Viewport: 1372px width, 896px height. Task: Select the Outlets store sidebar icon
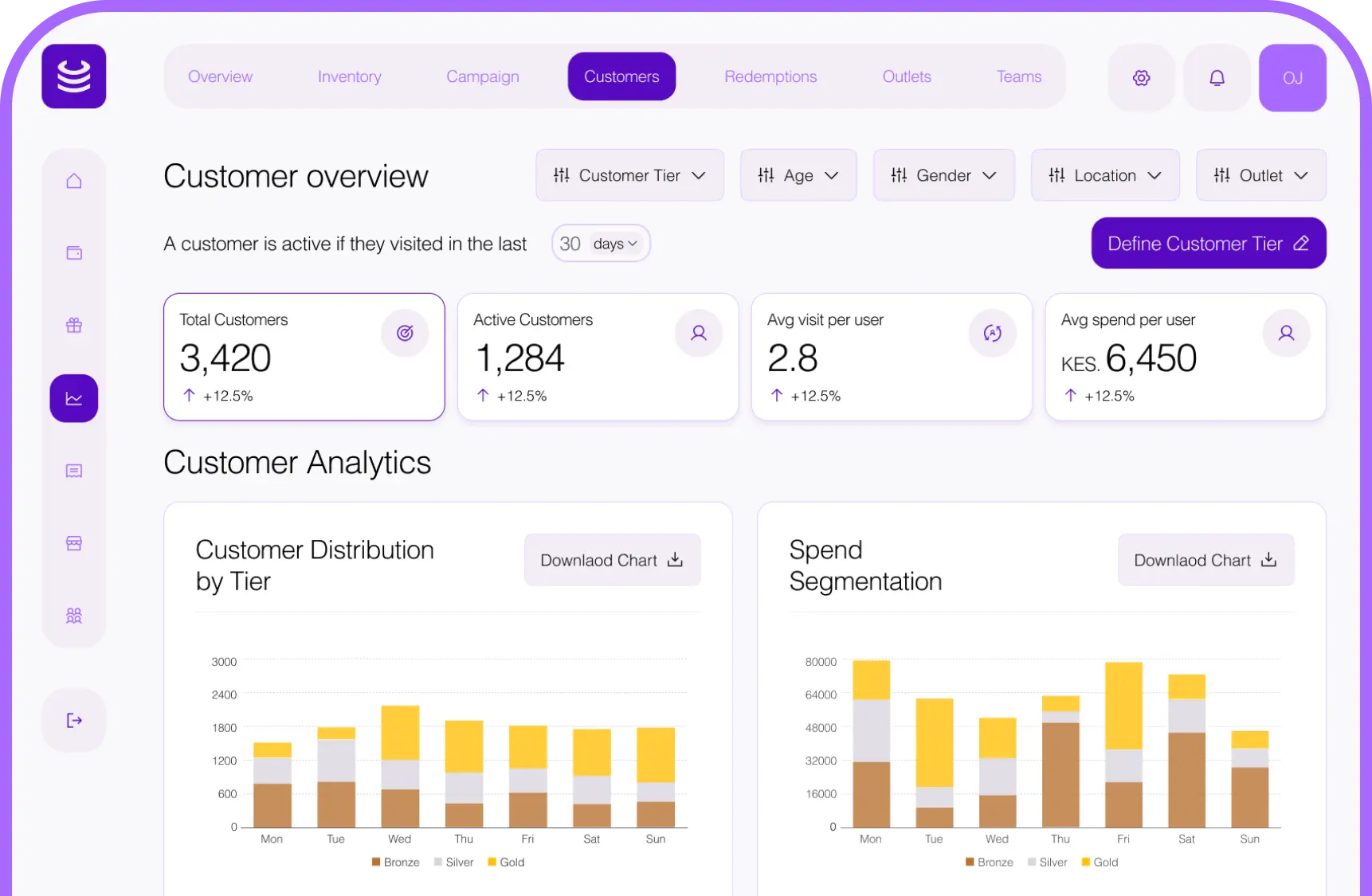click(73, 543)
